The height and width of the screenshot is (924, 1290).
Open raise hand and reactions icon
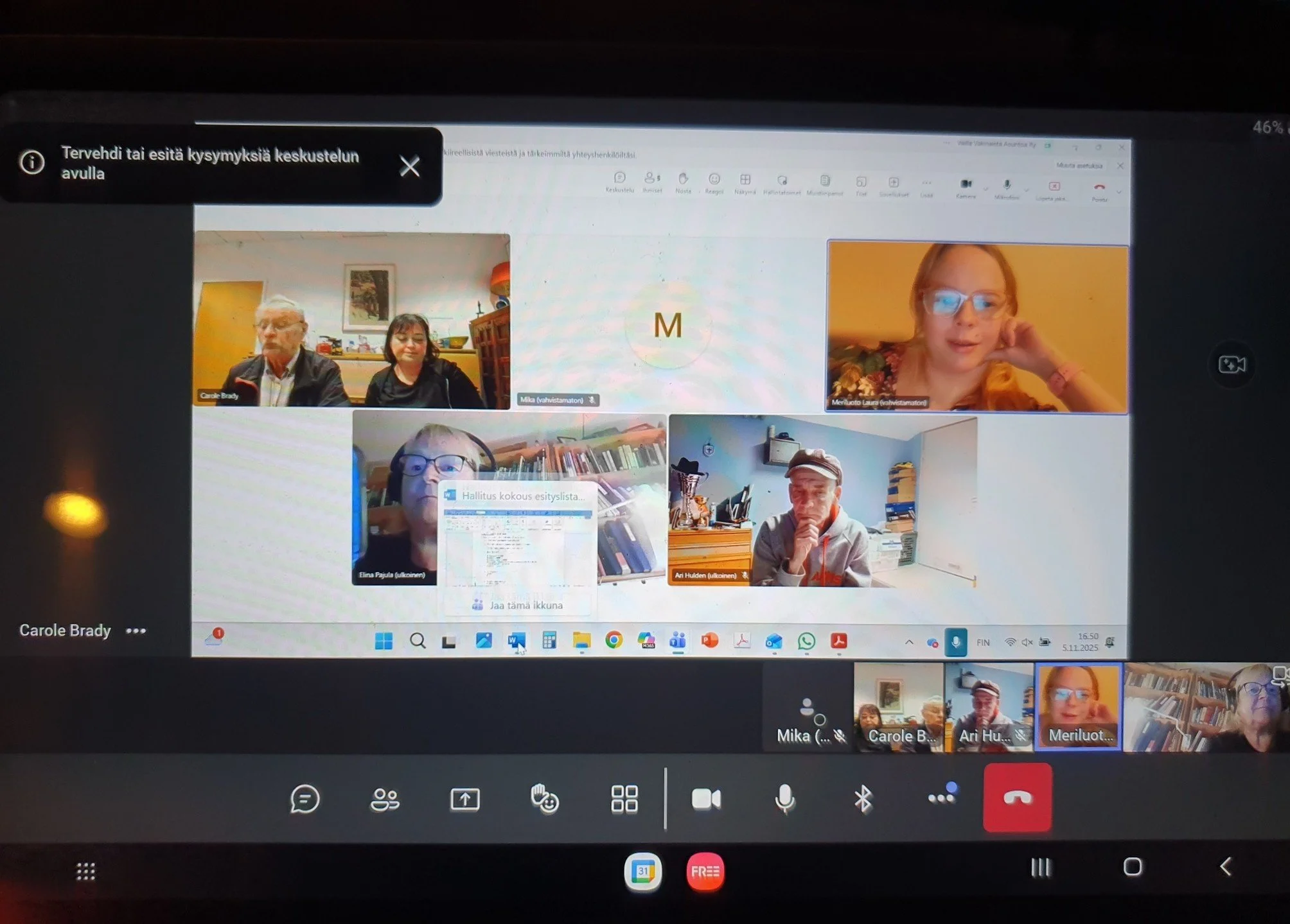pyautogui.click(x=545, y=799)
